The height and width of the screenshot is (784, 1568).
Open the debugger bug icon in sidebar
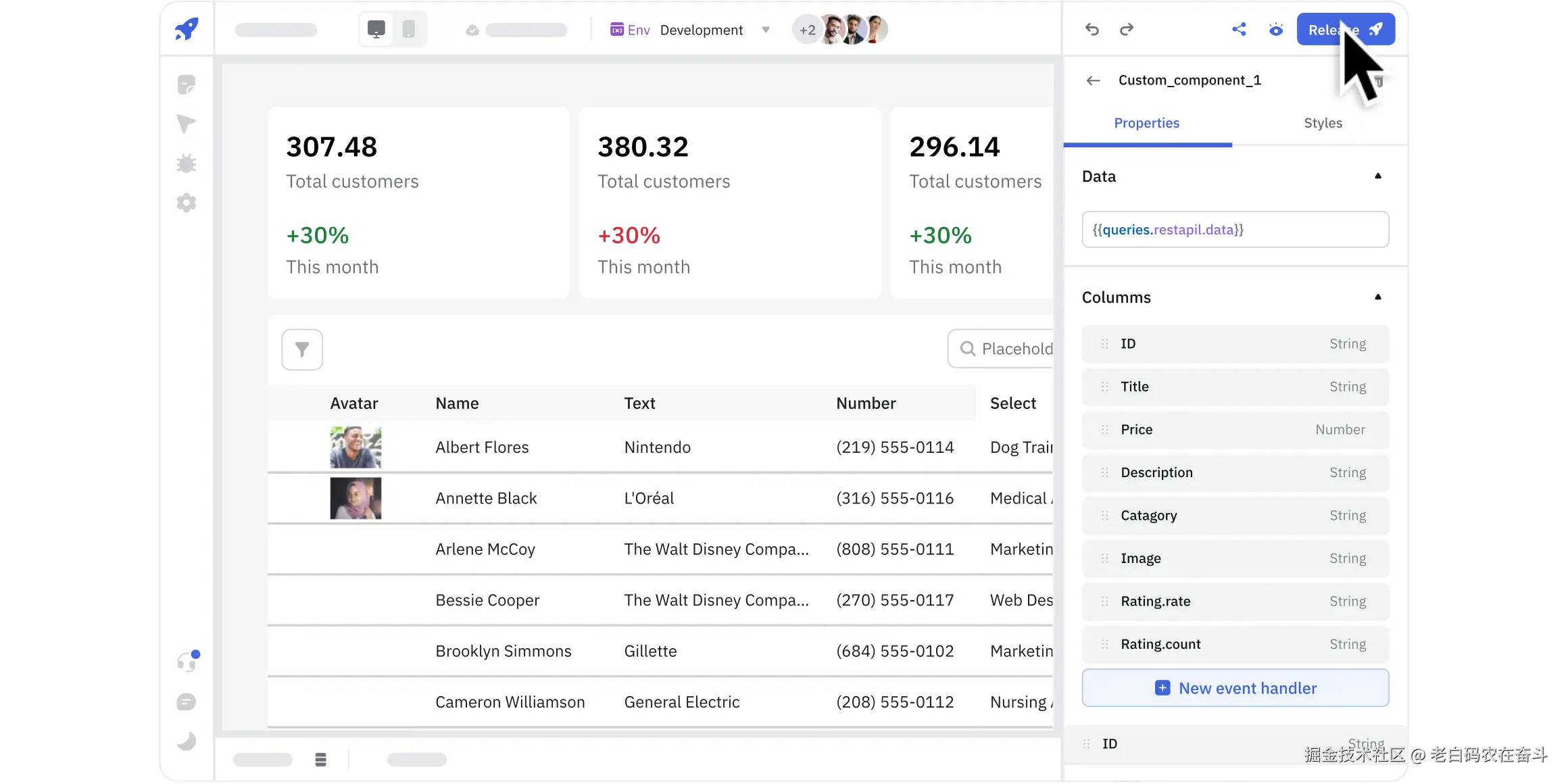187,163
